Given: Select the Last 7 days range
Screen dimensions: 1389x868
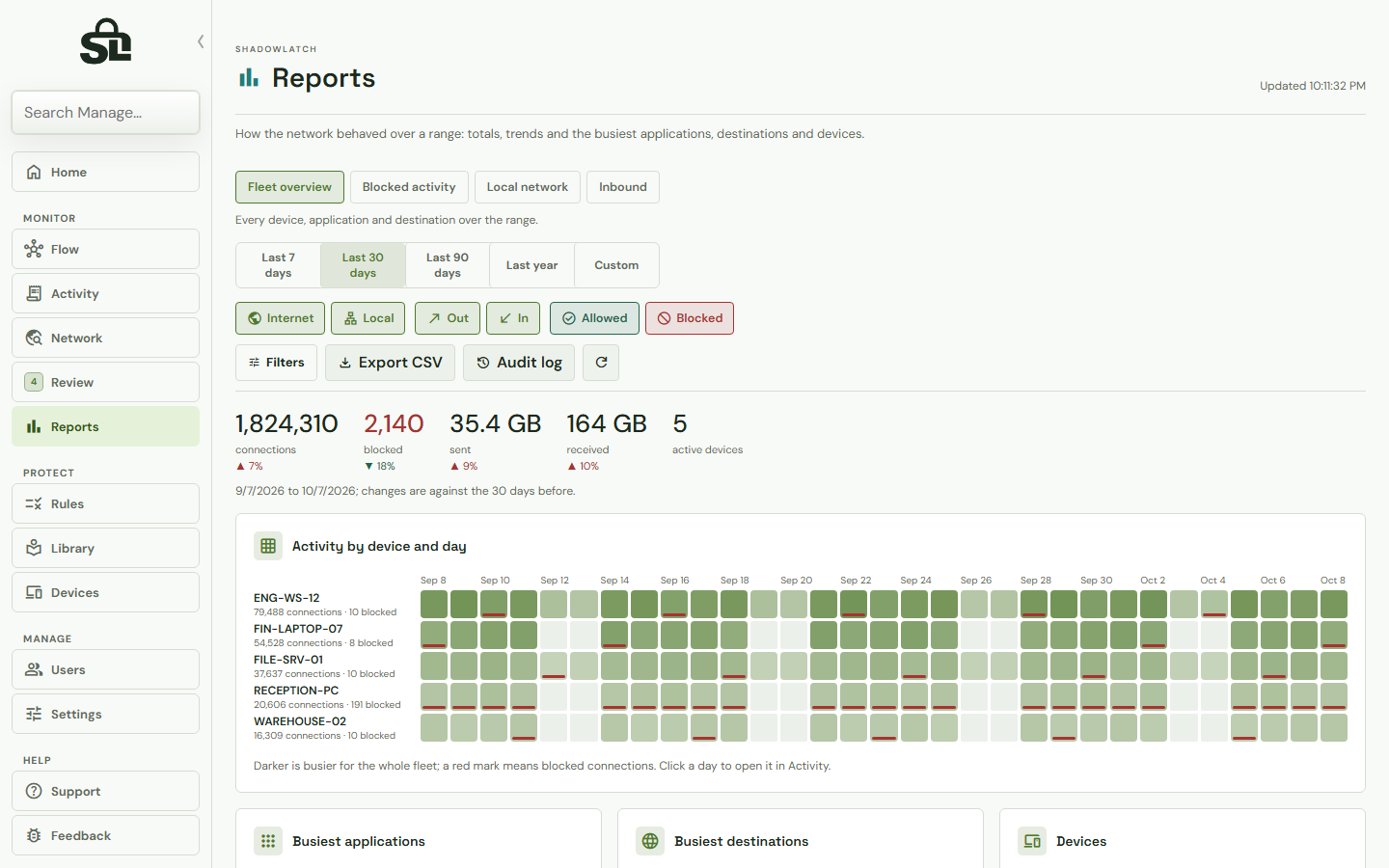Looking at the screenshot, I should coord(278,265).
